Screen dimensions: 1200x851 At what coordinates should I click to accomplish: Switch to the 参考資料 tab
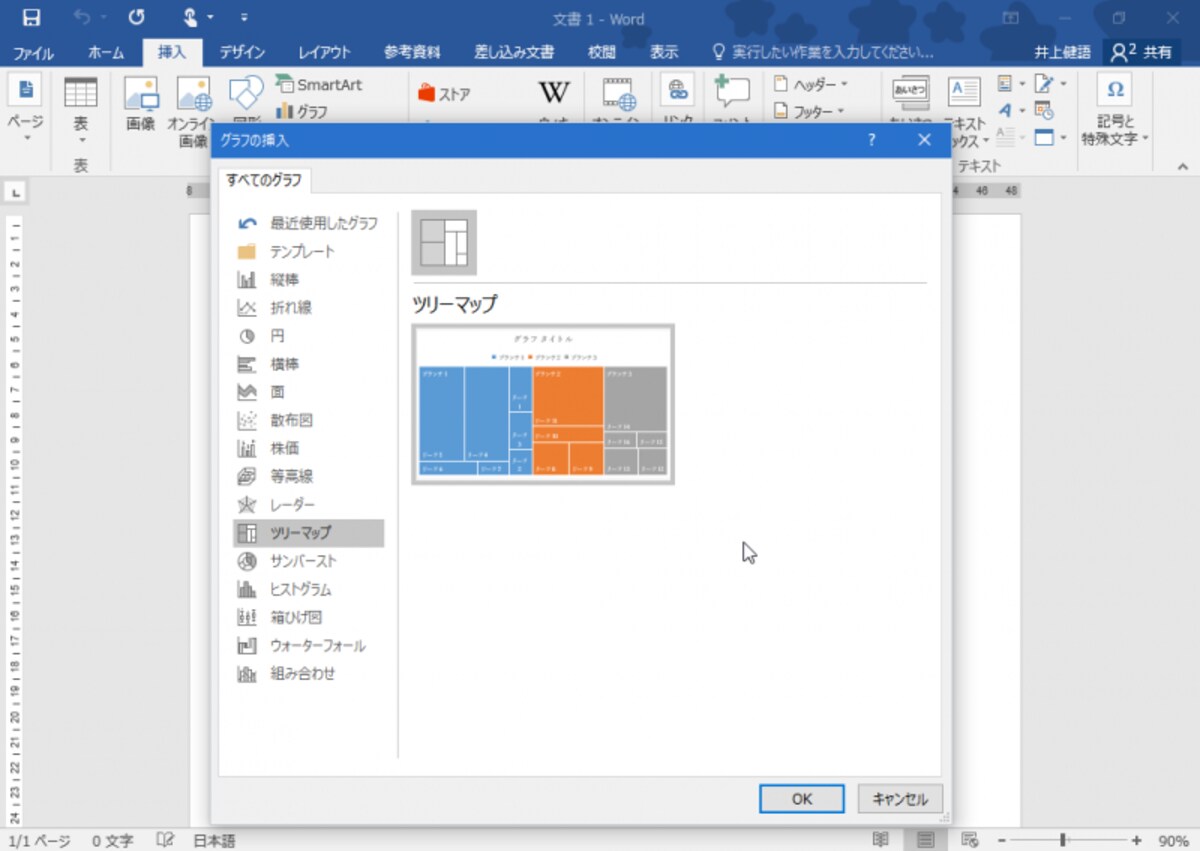[412, 52]
